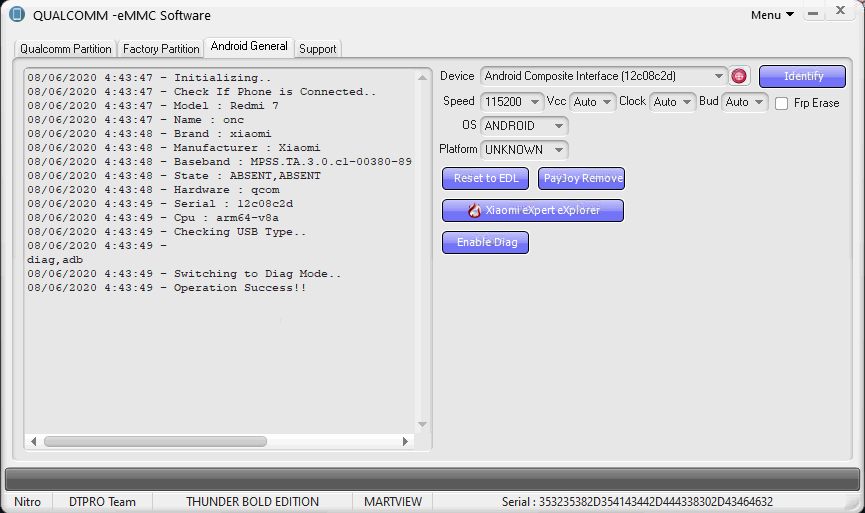The width and height of the screenshot is (865, 513).
Task: Click 'THUNDER BOLD EDITION' in status bar
Action: (252, 502)
